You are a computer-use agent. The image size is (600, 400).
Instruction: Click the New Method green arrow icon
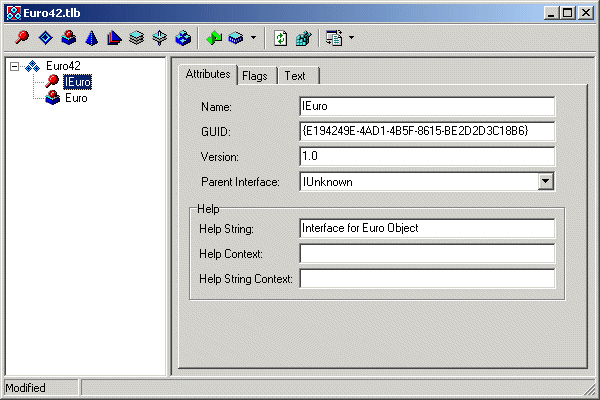(213, 39)
